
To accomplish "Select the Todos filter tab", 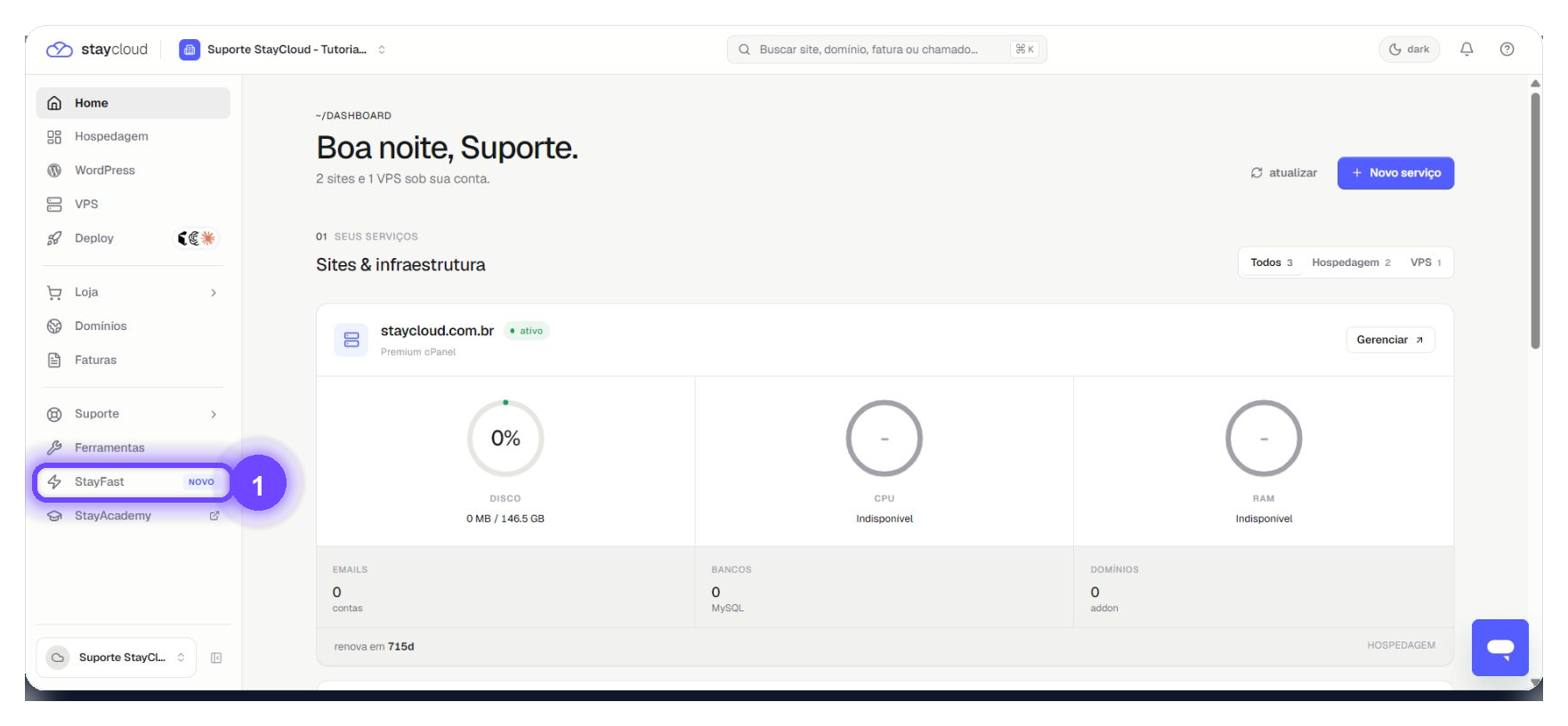I will click(1271, 263).
